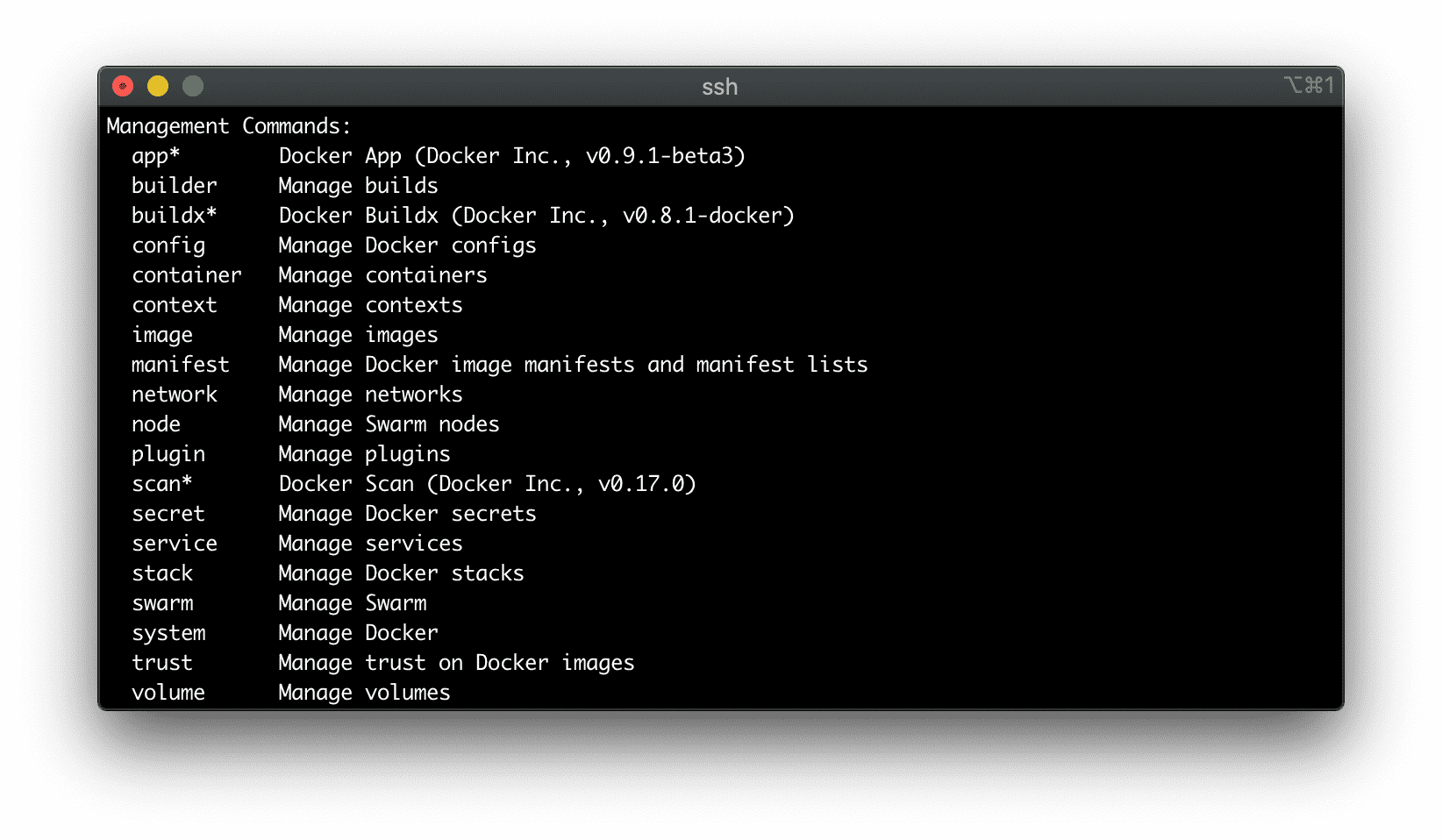Select the swarm command label
This screenshot has width=1442, height=840.
coord(162,603)
